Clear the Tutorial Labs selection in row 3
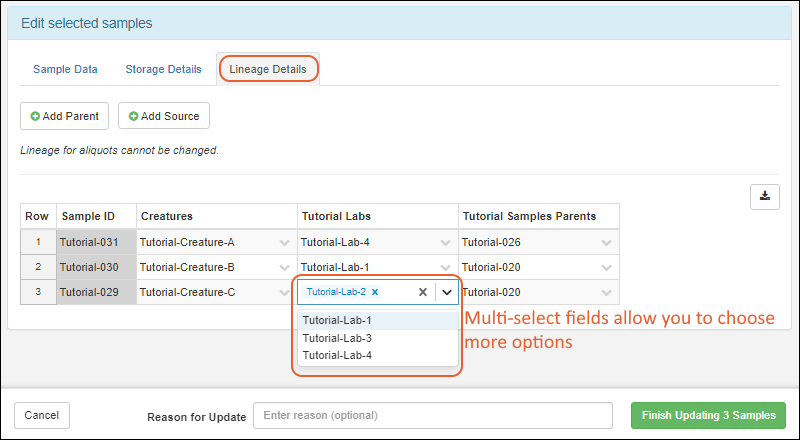 [422, 293]
